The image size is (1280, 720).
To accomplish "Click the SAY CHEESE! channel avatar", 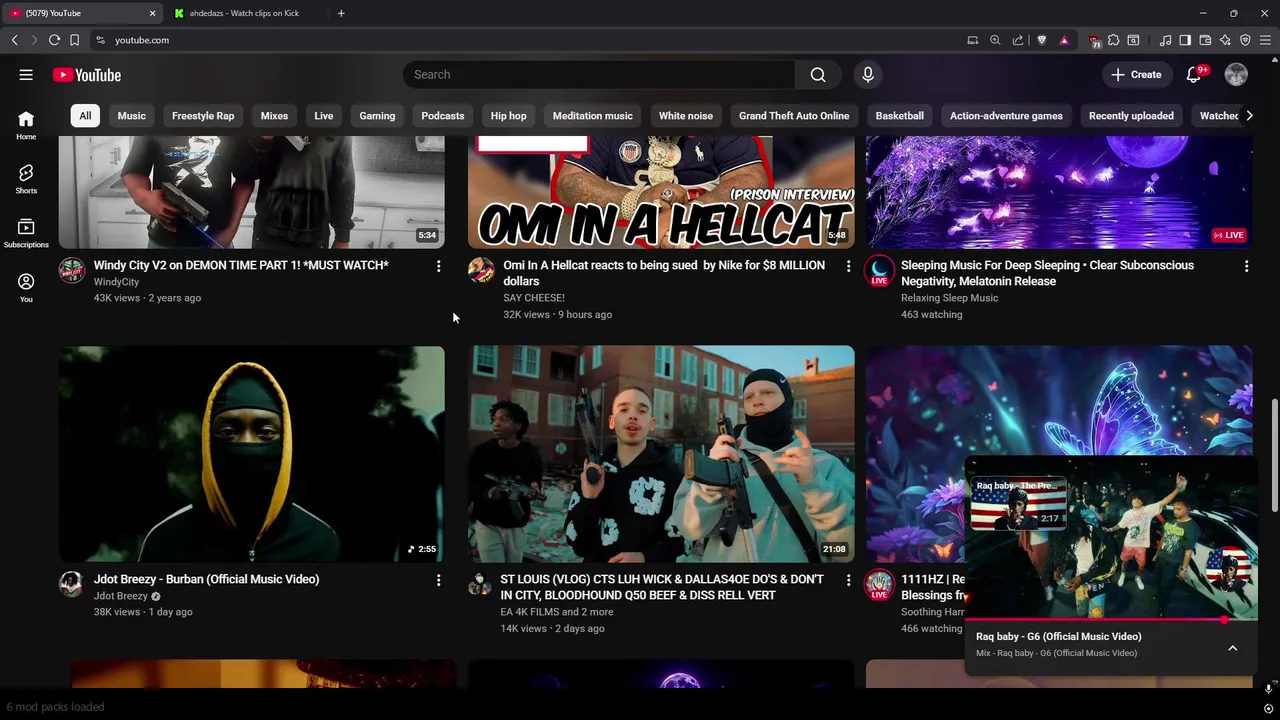I will pyautogui.click(x=481, y=270).
